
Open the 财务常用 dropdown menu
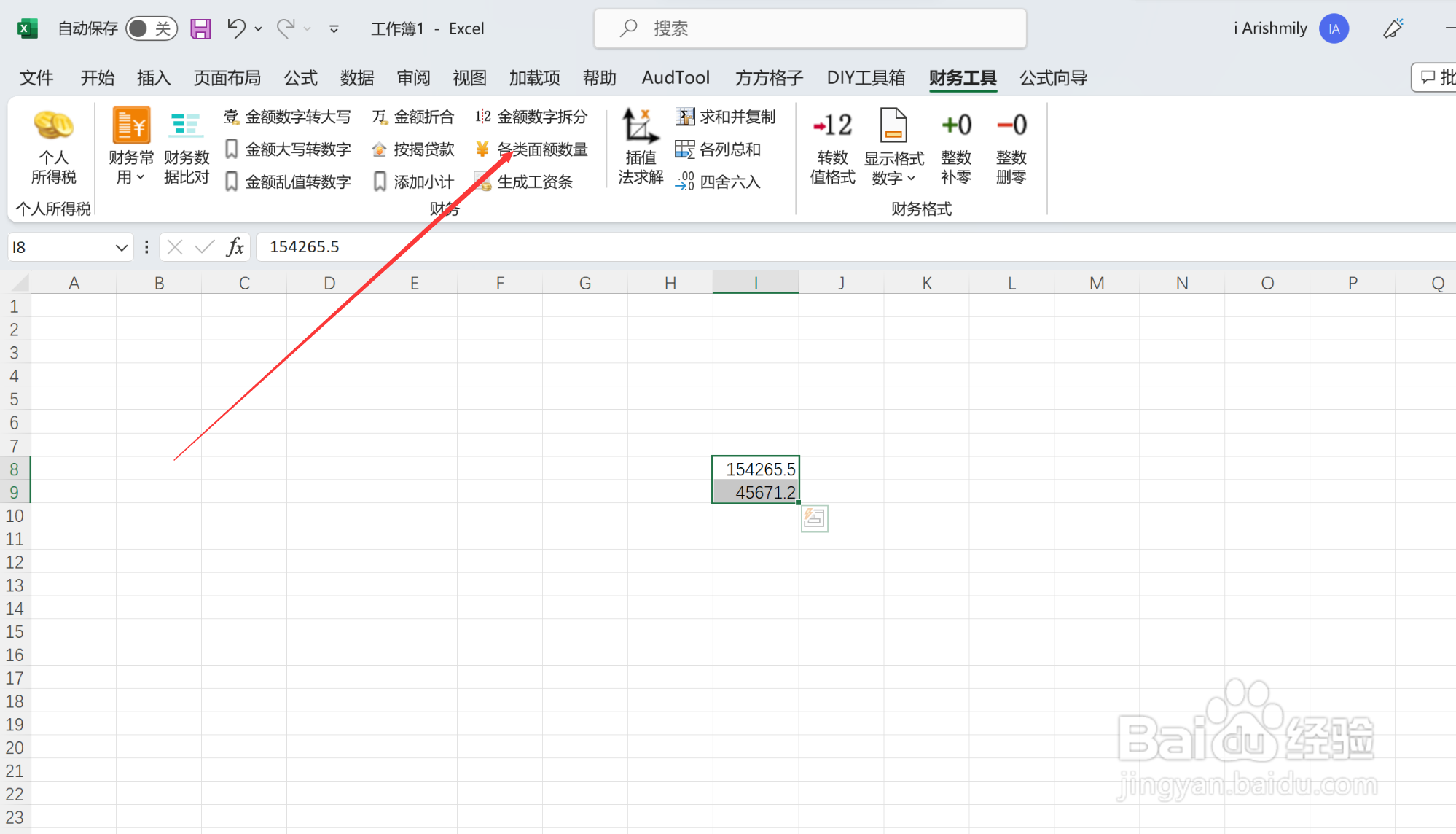[x=131, y=147]
